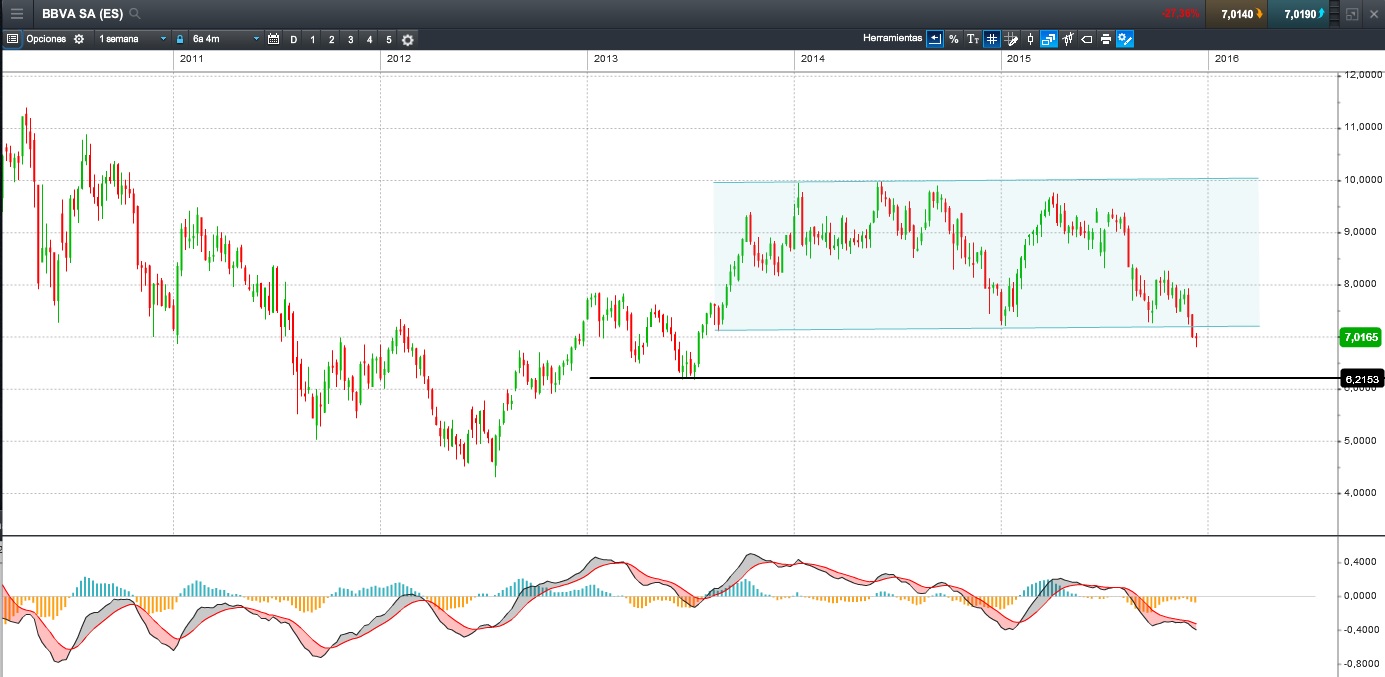The height and width of the screenshot is (677, 1385).
Task: Open the indicators candlestick-with-line icon
Action: point(1067,39)
